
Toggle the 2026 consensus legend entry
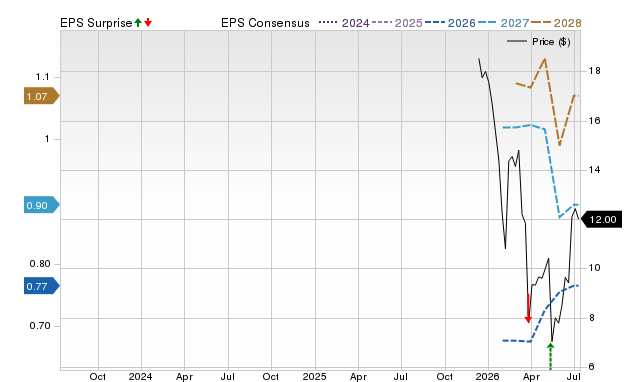point(450,23)
